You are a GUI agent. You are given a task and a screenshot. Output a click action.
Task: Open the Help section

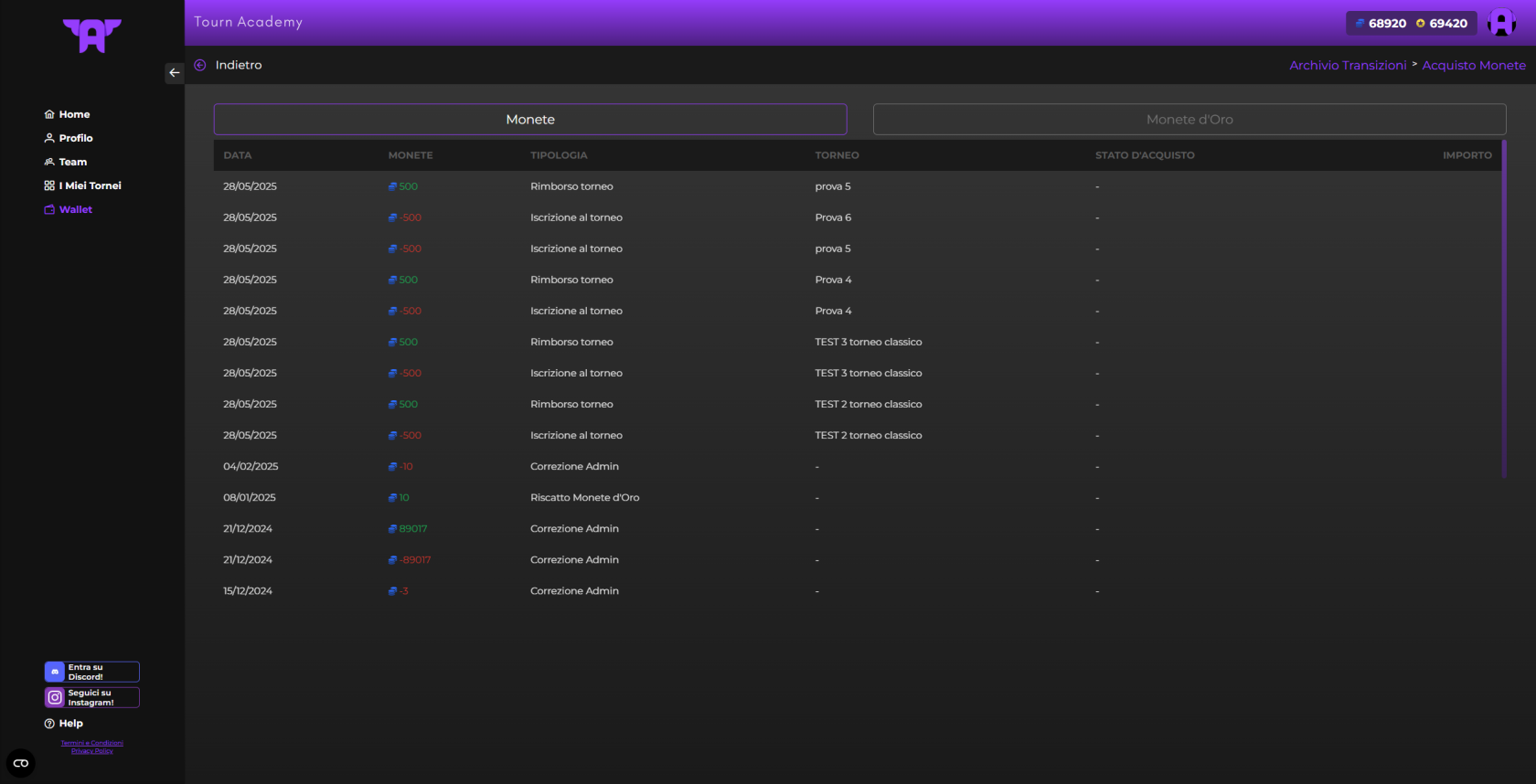click(70, 723)
